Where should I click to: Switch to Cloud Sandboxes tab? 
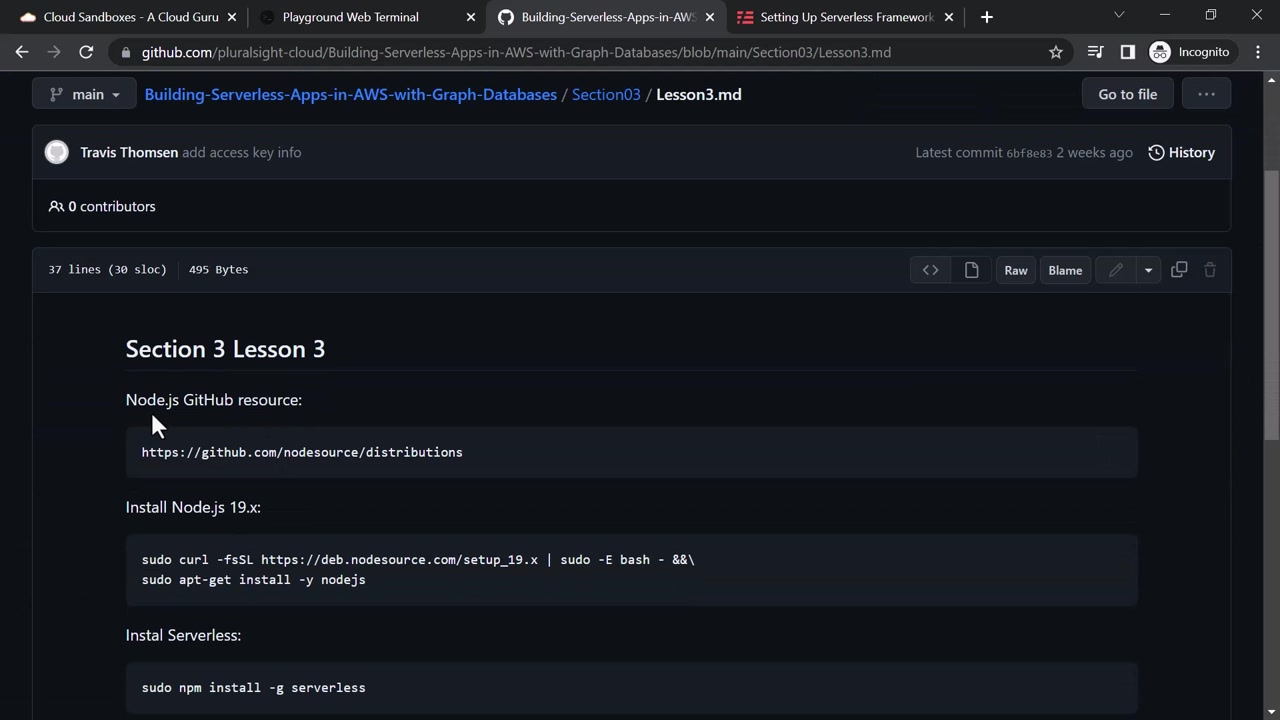coord(130,17)
